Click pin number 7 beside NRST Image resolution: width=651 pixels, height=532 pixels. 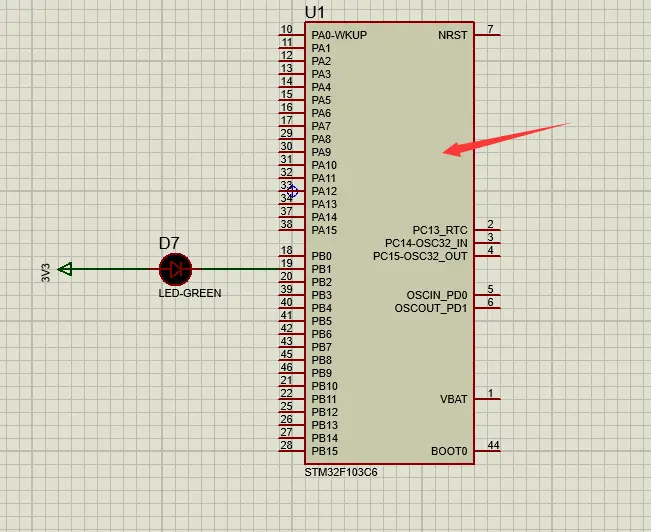pyautogui.click(x=490, y=29)
